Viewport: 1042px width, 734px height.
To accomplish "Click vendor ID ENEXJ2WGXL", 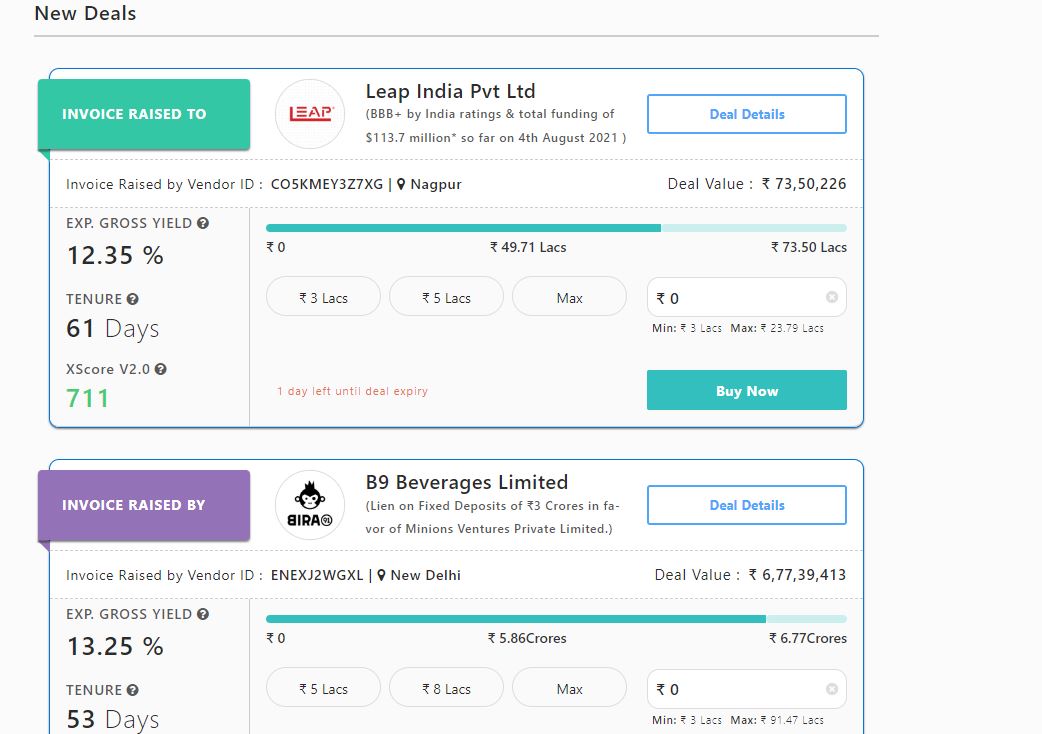I will [x=317, y=575].
